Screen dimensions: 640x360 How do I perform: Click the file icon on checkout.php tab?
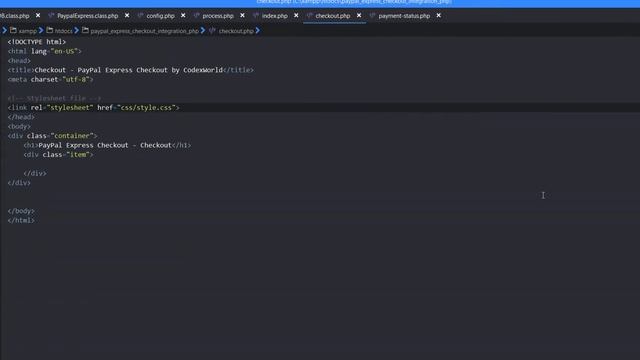tap(309, 16)
